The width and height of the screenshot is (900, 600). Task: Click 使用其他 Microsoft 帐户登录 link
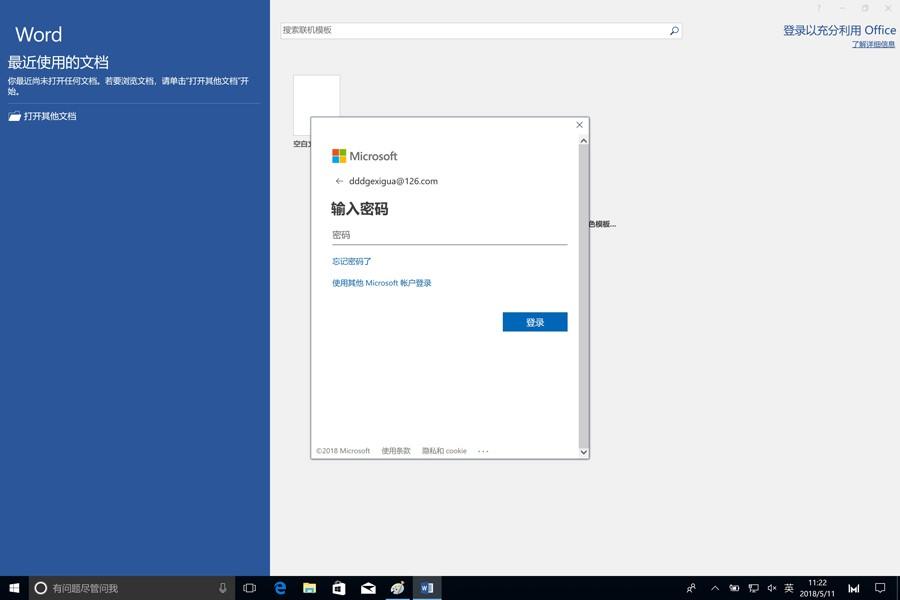tap(381, 283)
